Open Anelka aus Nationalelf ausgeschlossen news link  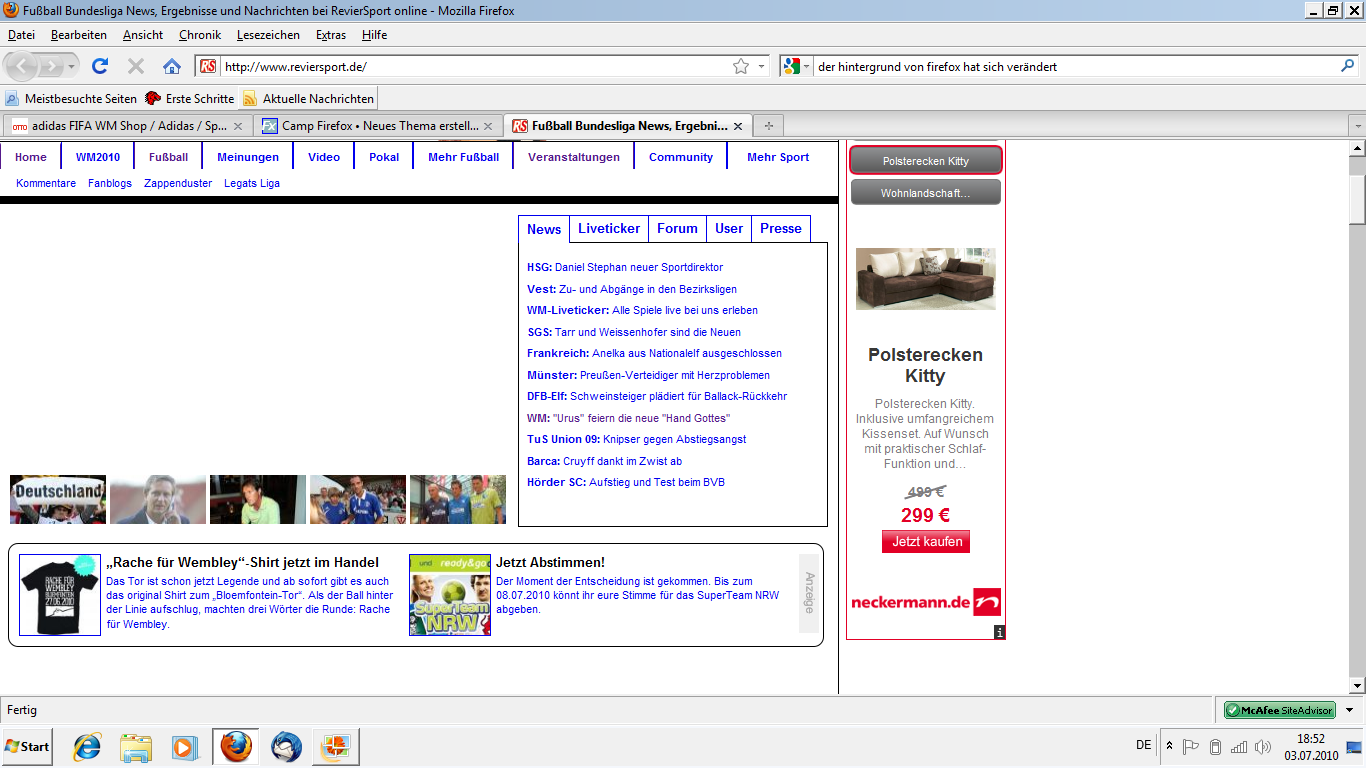coord(686,353)
